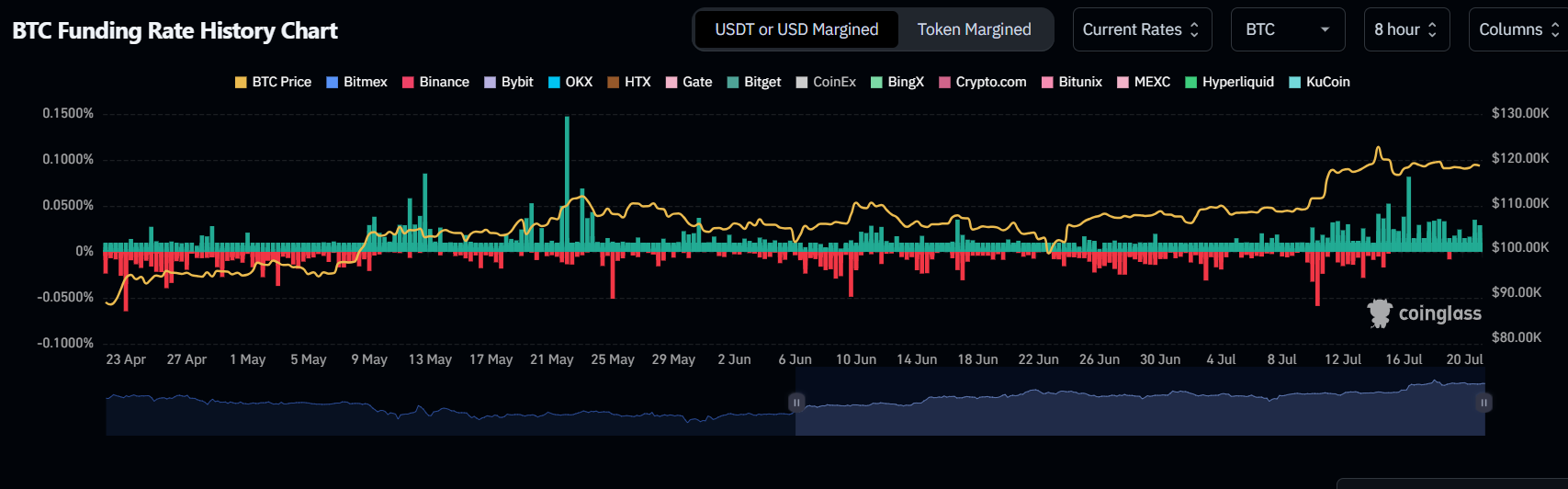Click the right handle of range slider

tap(1483, 403)
